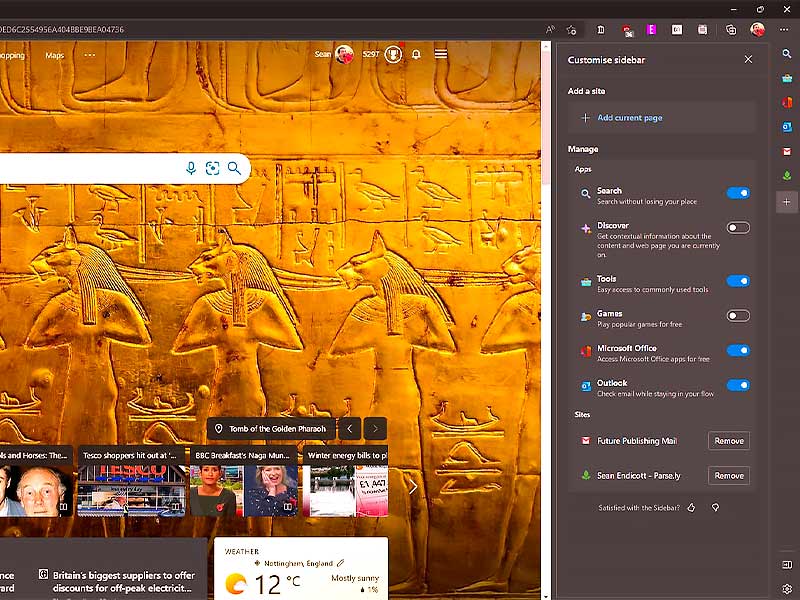Turn off the Tools app toggle

tap(738, 281)
